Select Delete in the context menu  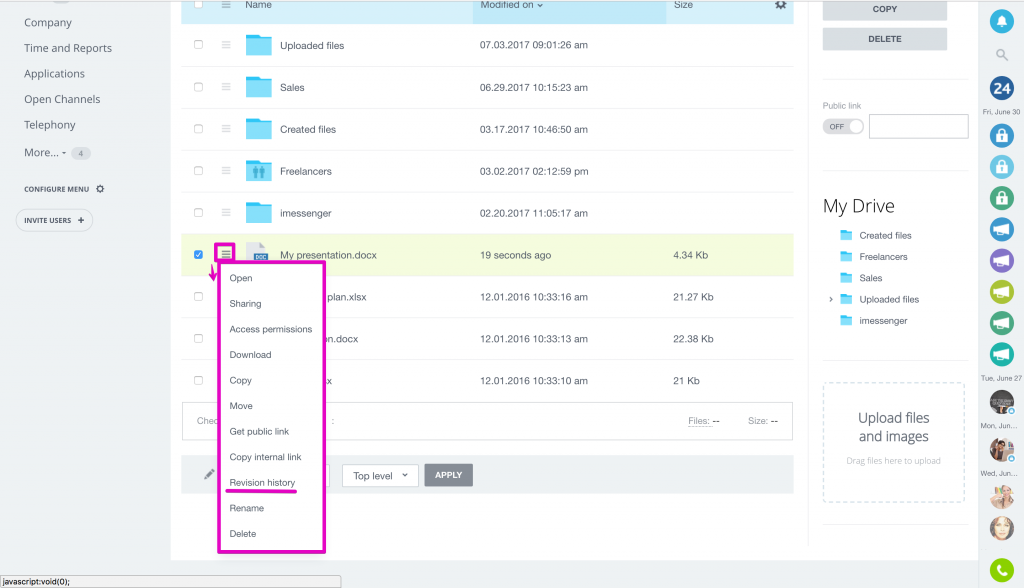243,533
